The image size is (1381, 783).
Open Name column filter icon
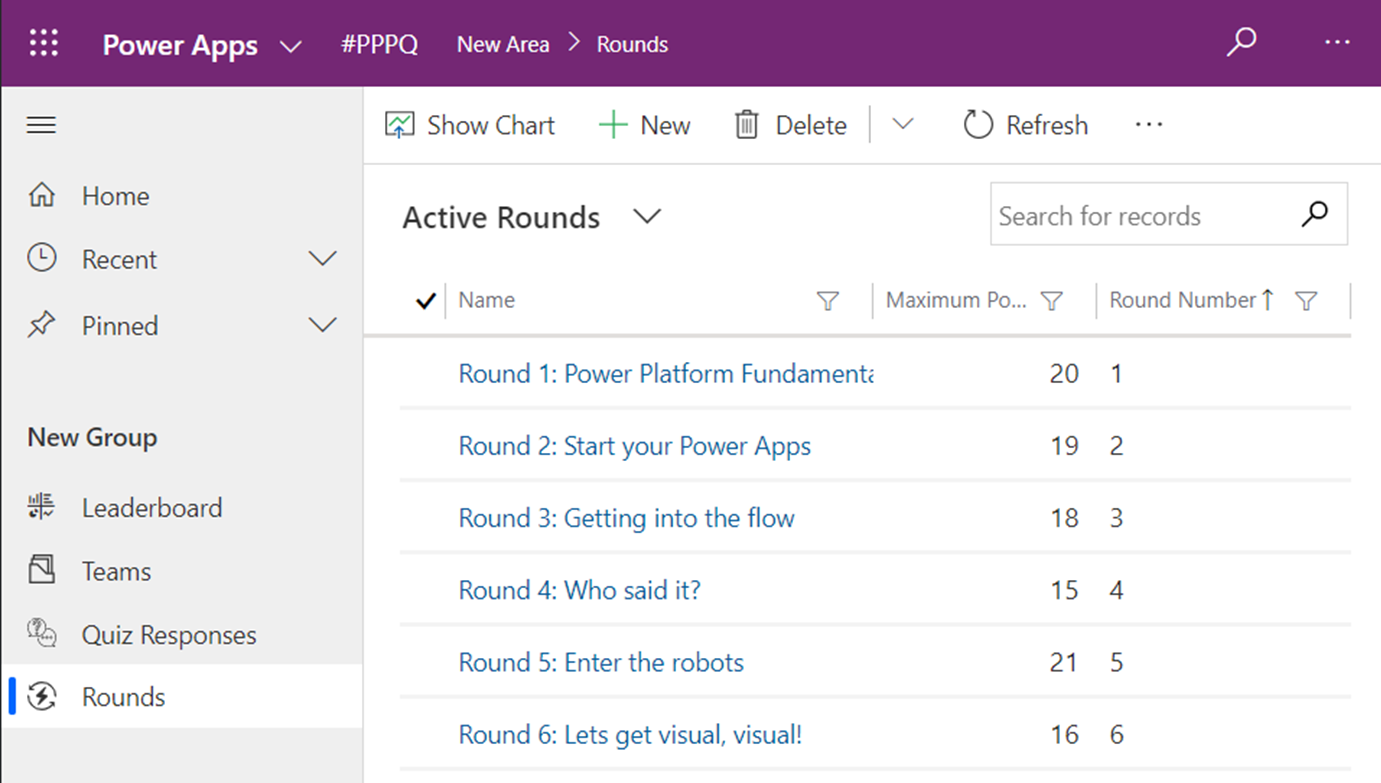click(x=828, y=301)
